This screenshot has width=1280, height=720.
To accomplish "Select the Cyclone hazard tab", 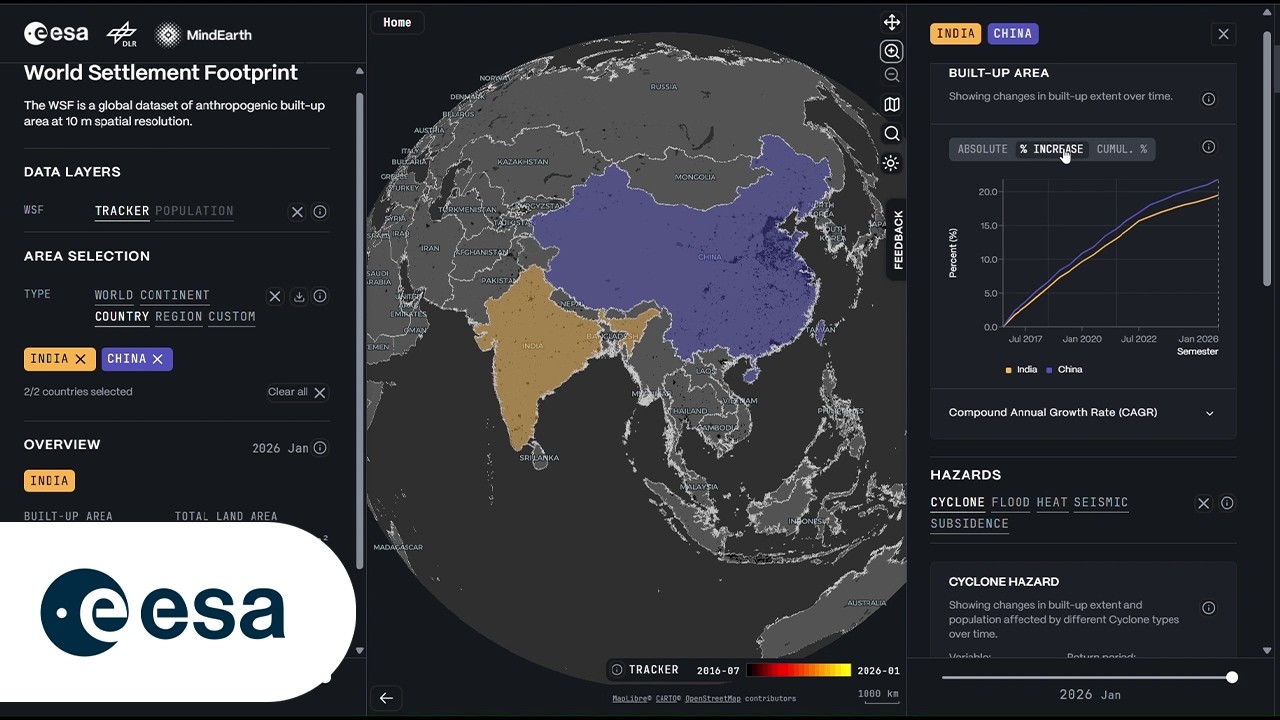I will 958,502.
